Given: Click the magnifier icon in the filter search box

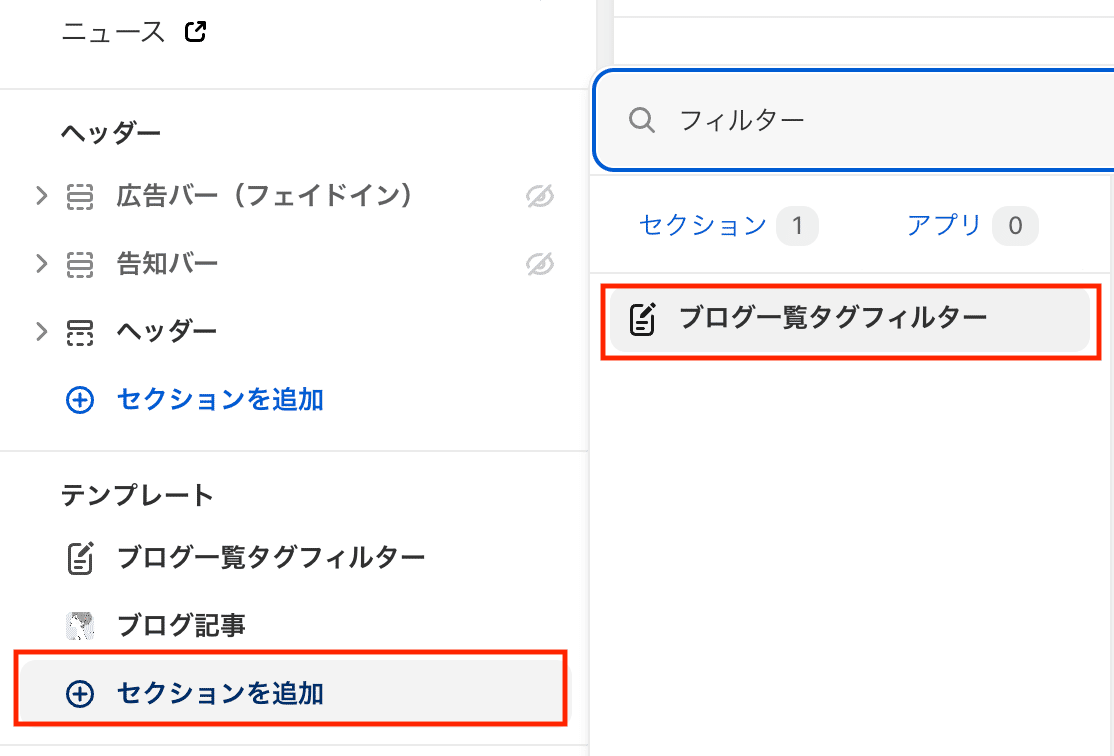Looking at the screenshot, I should [642, 120].
